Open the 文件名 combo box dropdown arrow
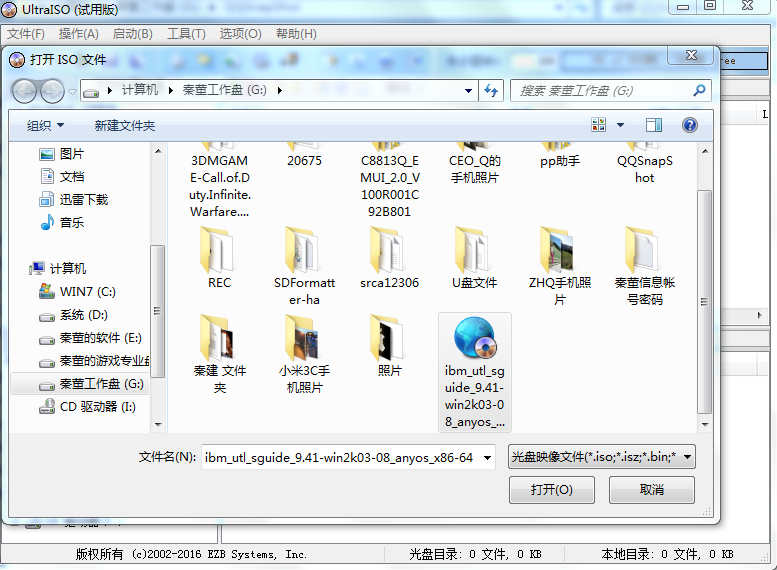 (x=486, y=458)
